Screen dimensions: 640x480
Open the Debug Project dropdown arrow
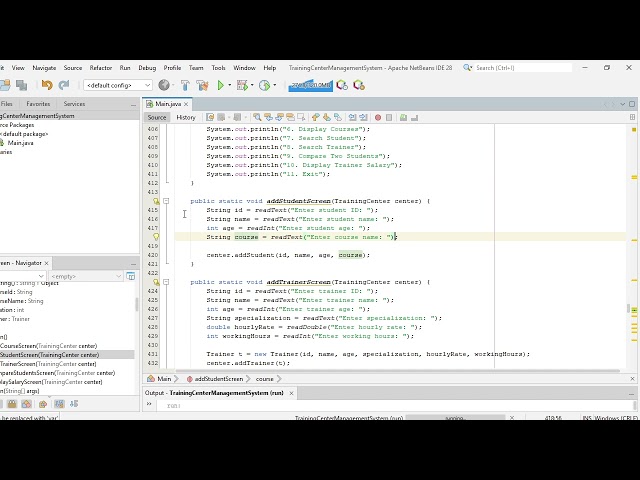point(252,85)
